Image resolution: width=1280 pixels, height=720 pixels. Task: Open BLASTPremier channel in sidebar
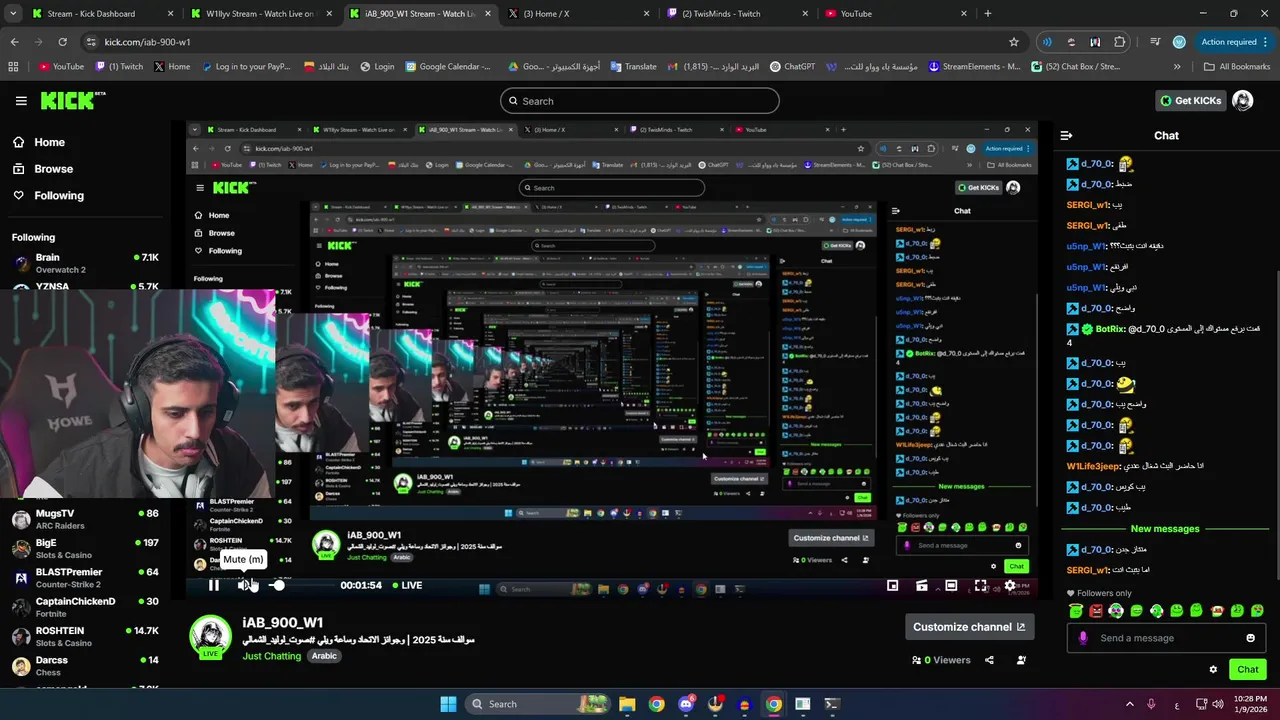point(85,578)
